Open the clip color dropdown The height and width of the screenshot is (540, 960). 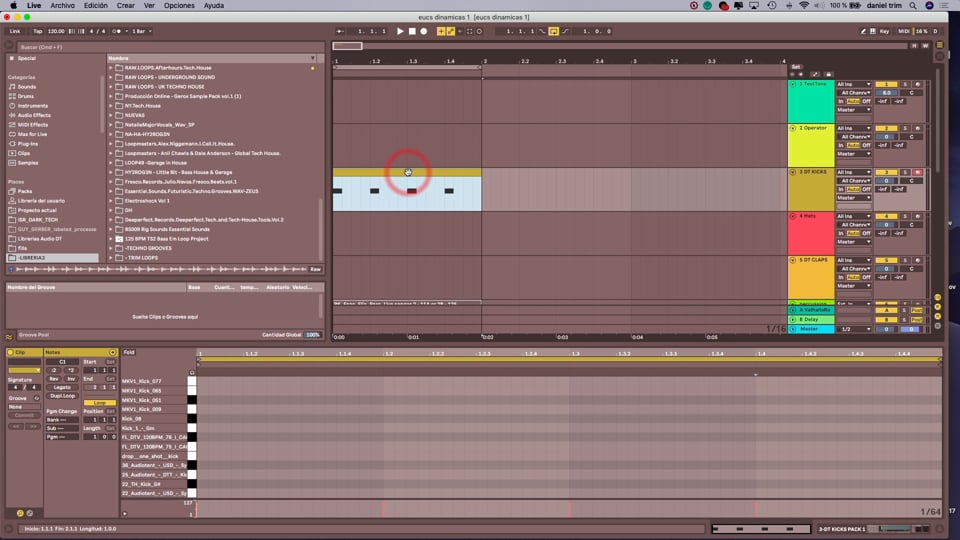coord(24,370)
